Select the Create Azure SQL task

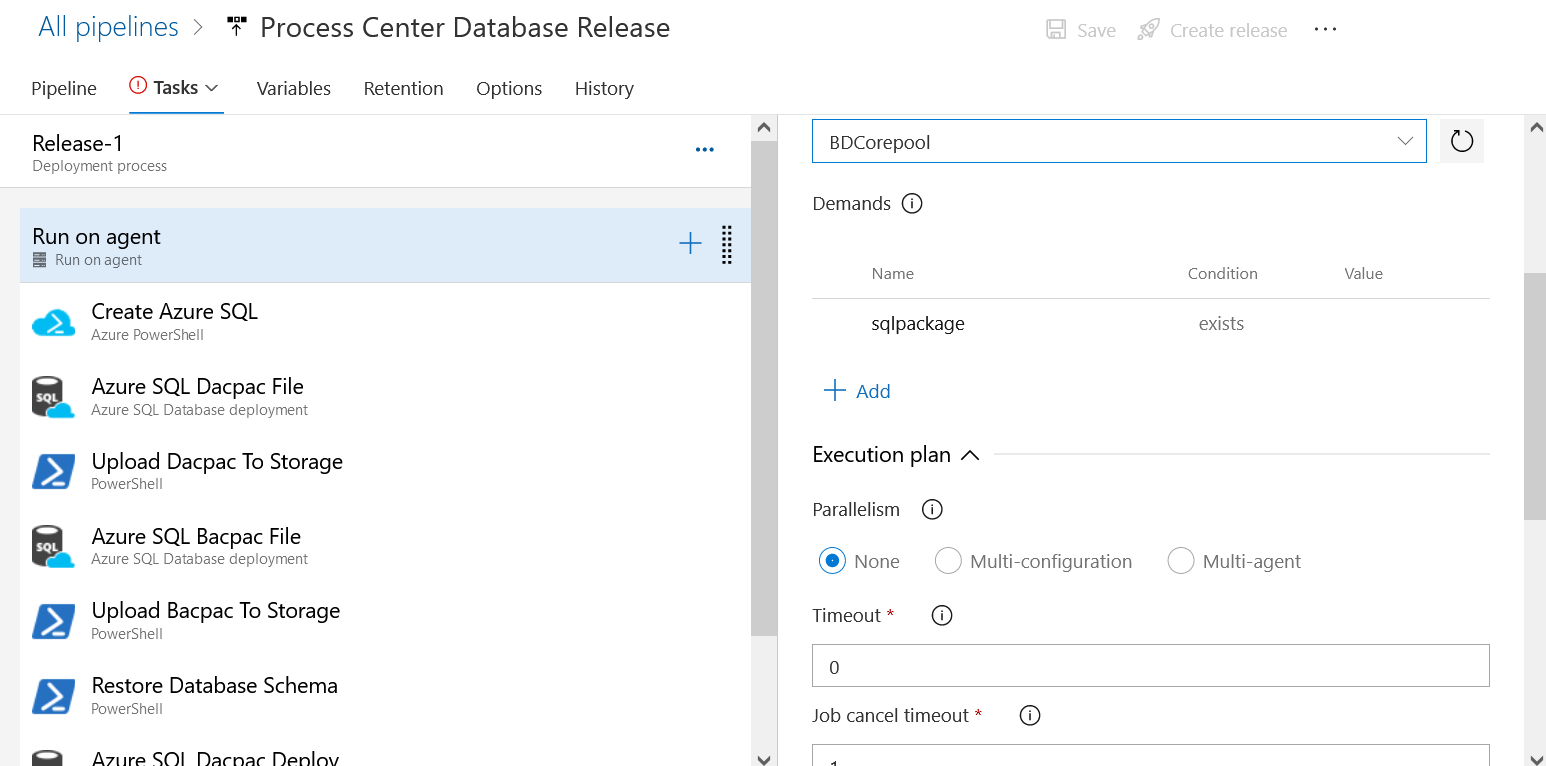click(x=385, y=321)
